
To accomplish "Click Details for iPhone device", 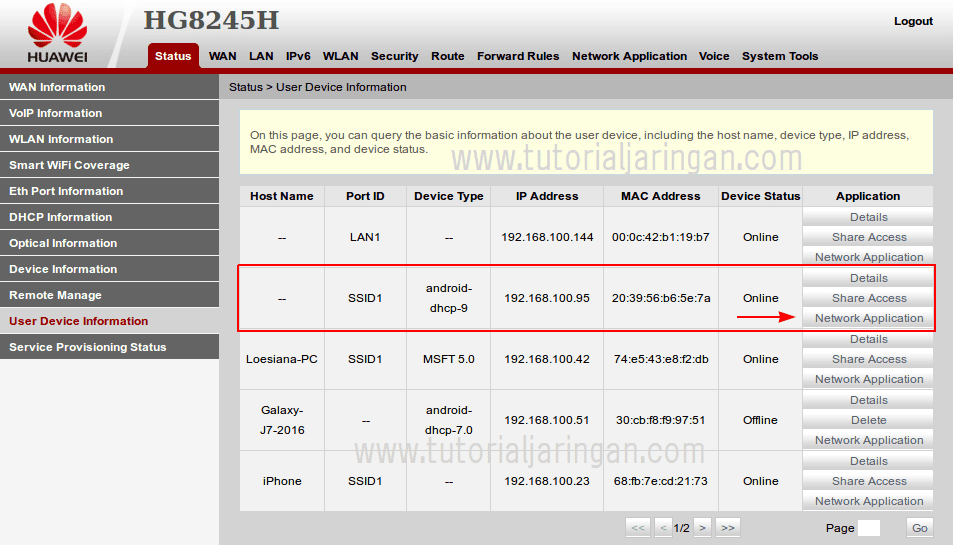I will click(x=868, y=461).
